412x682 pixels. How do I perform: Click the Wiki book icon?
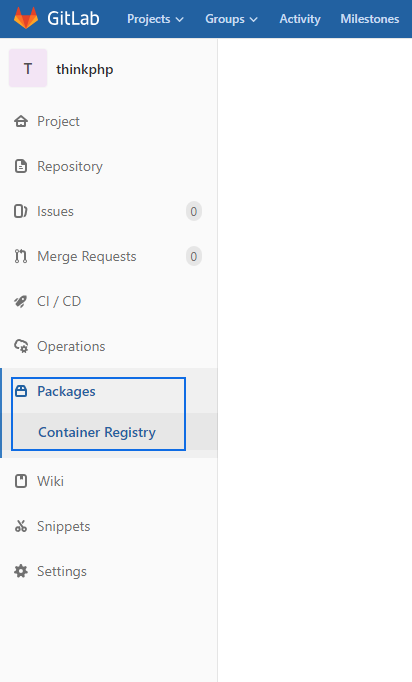(x=21, y=481)
